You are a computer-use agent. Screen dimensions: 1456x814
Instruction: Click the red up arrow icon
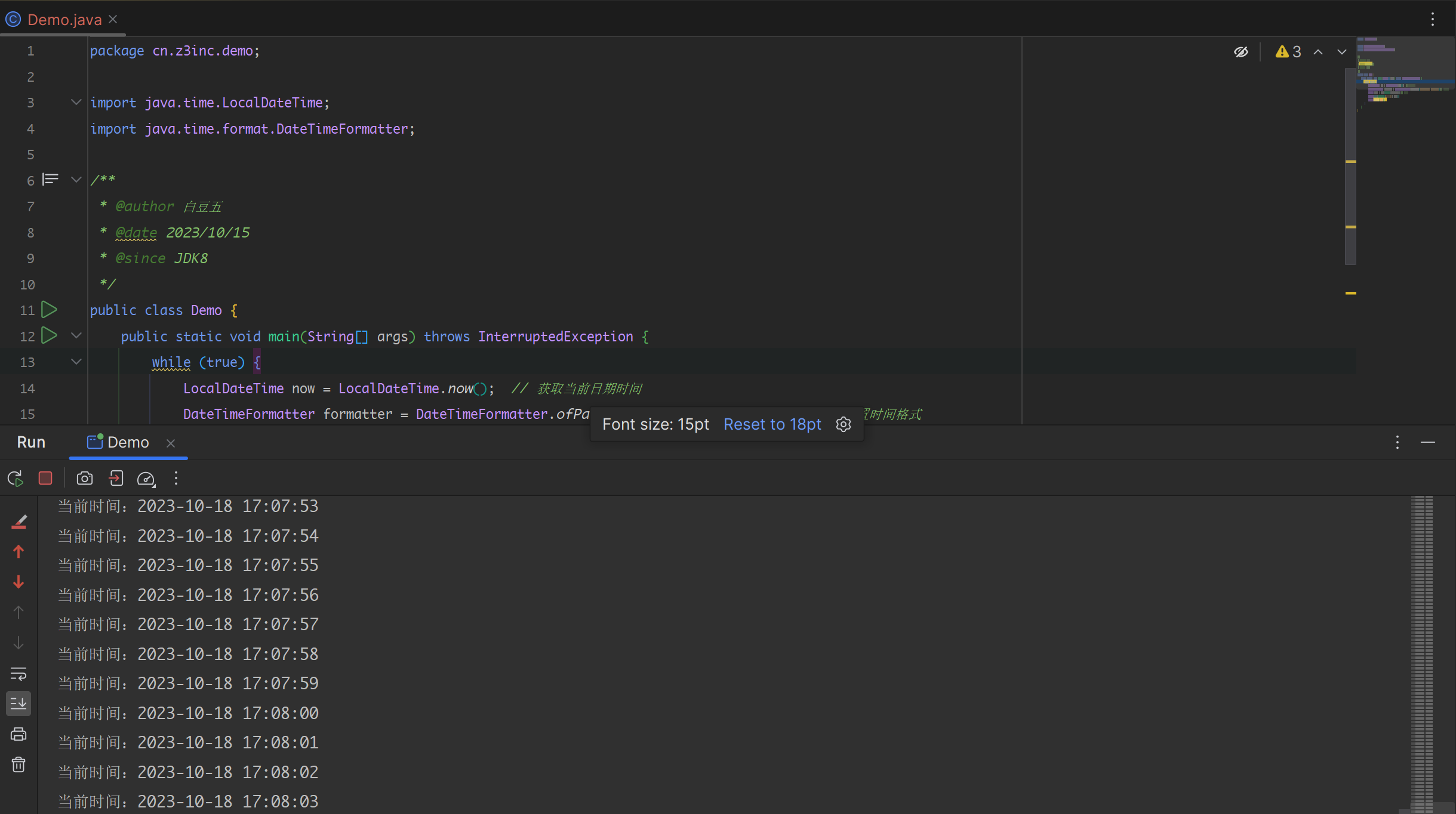coord(19,551)
